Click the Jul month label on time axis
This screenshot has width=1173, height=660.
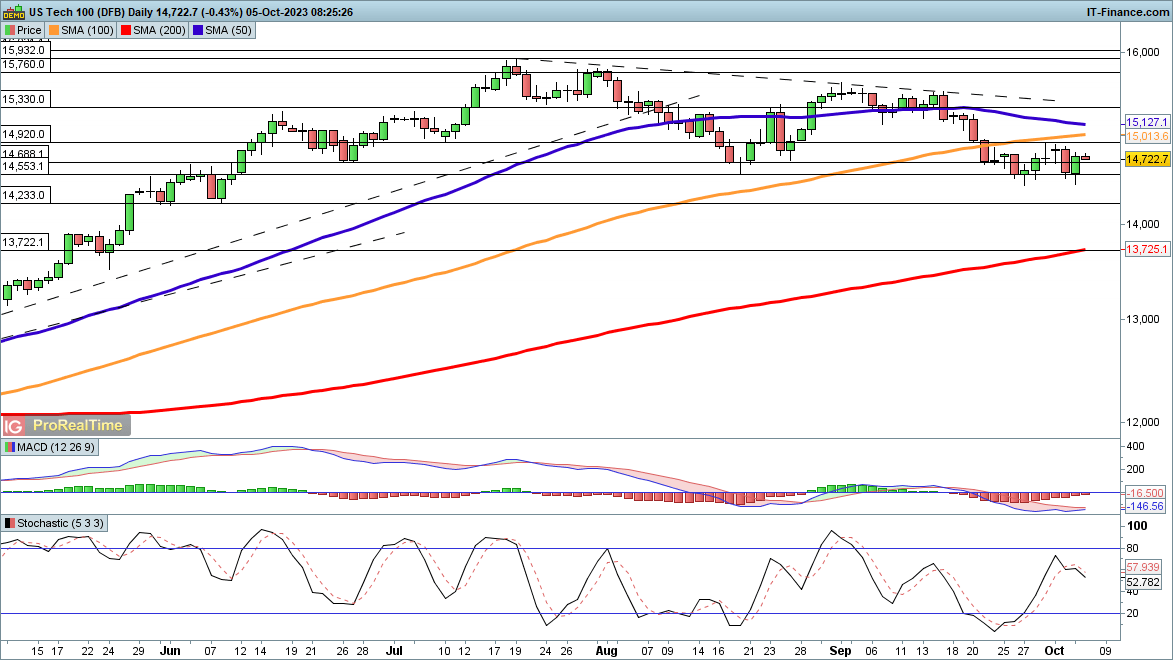393,650
